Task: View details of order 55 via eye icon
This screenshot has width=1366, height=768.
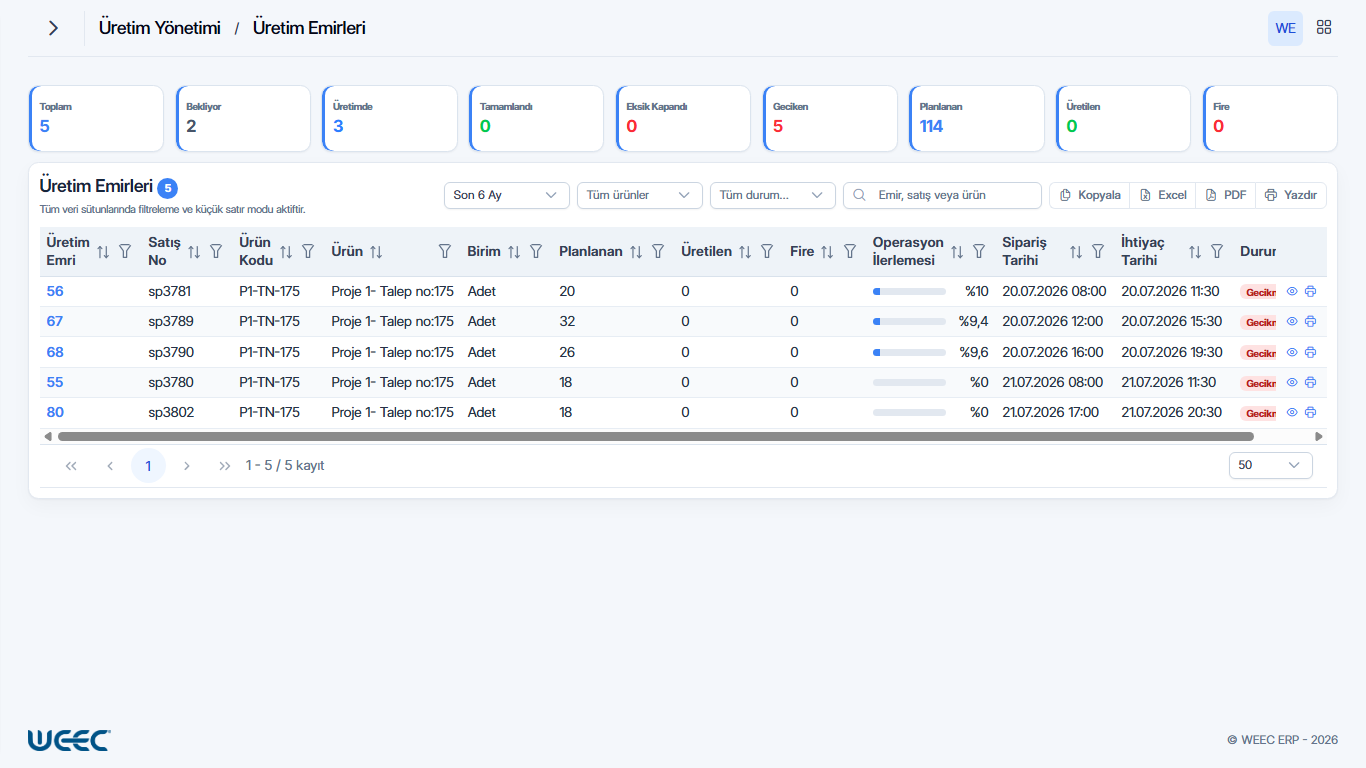Action: pyautogui.click(x=1292, y=382)
